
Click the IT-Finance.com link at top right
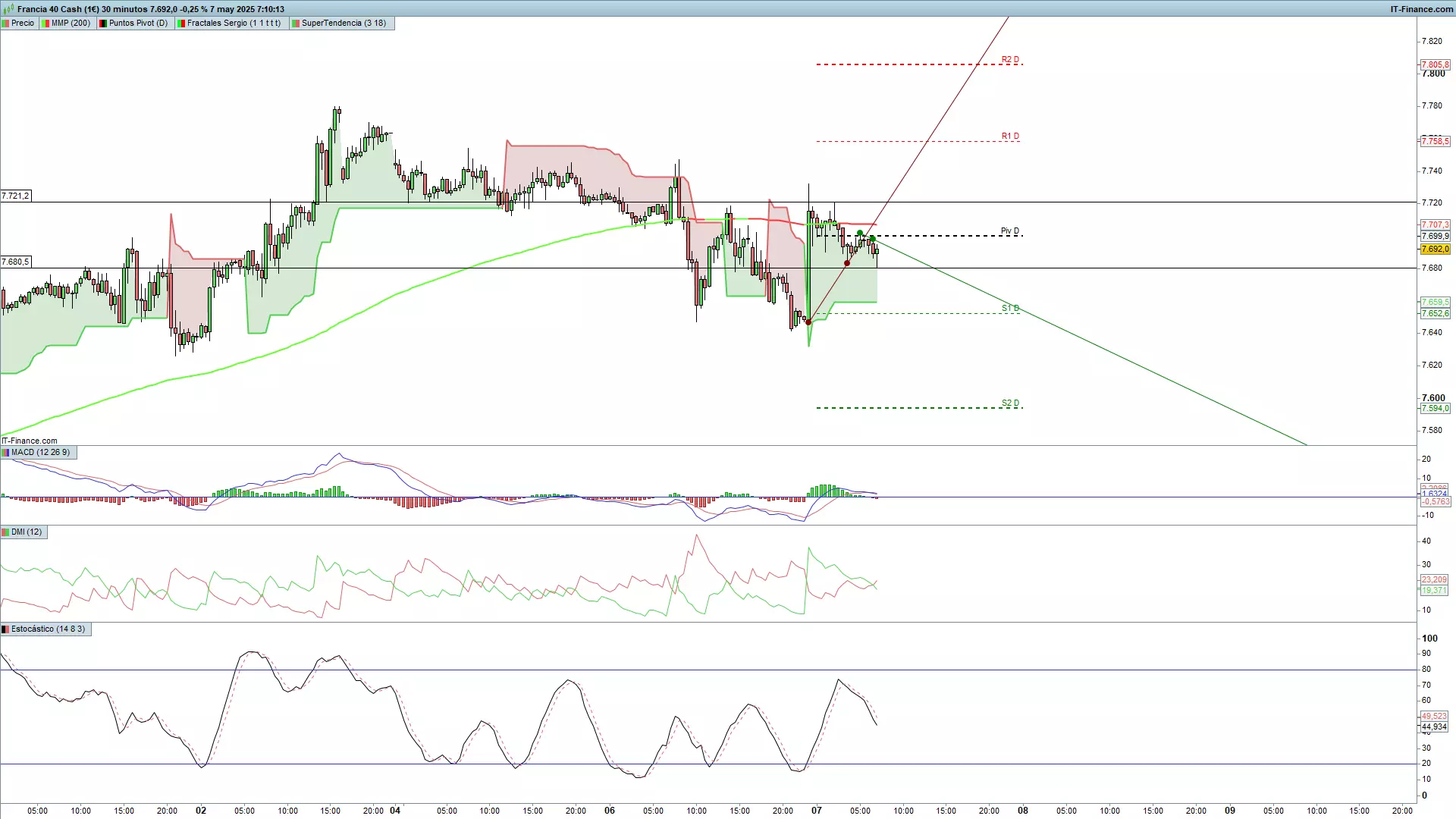(x=1421, y=9)
